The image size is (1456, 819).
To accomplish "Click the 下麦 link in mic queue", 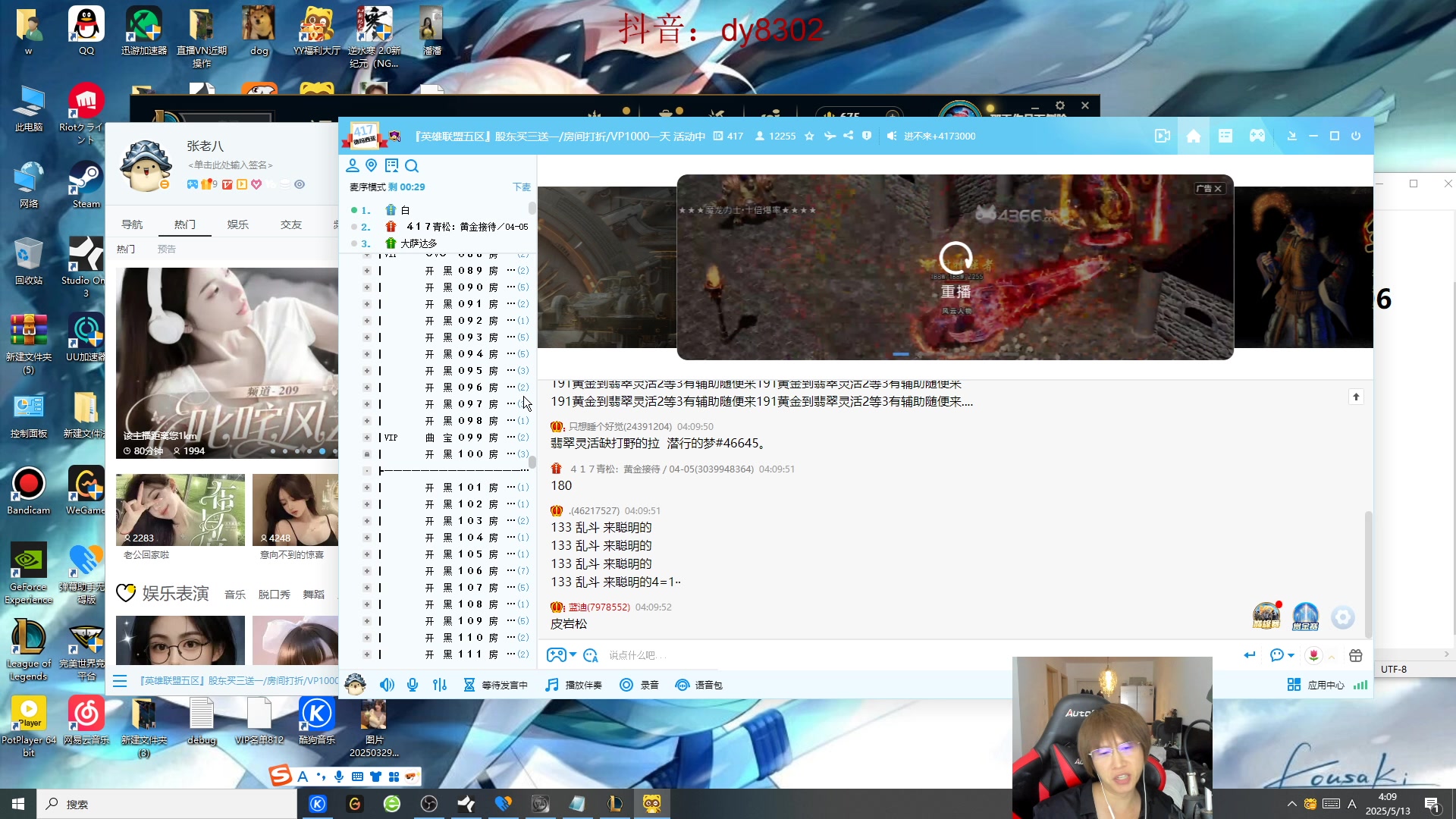I will point(522,187).
